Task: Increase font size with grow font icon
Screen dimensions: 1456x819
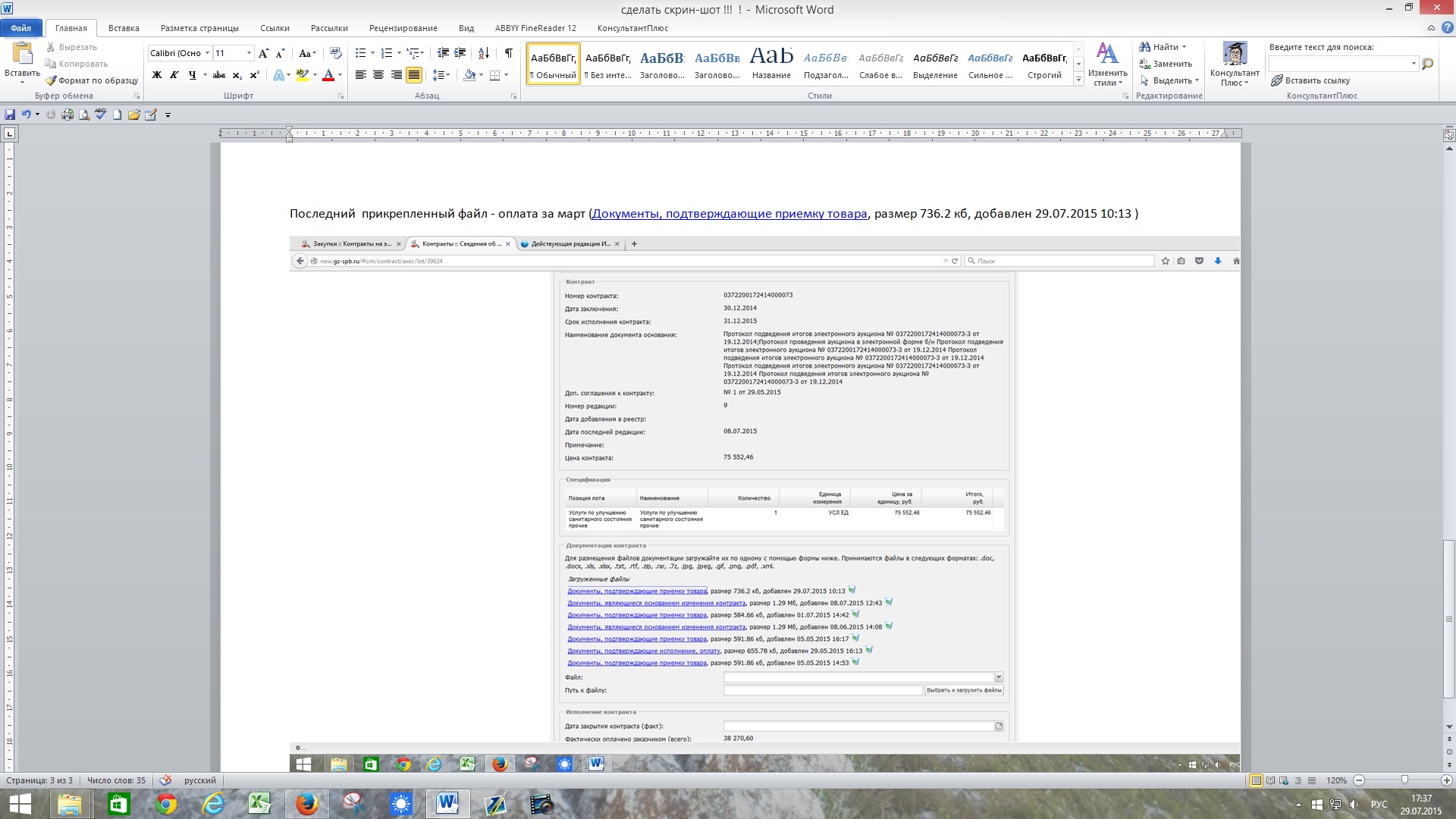Action: click(x=263, y=53)
